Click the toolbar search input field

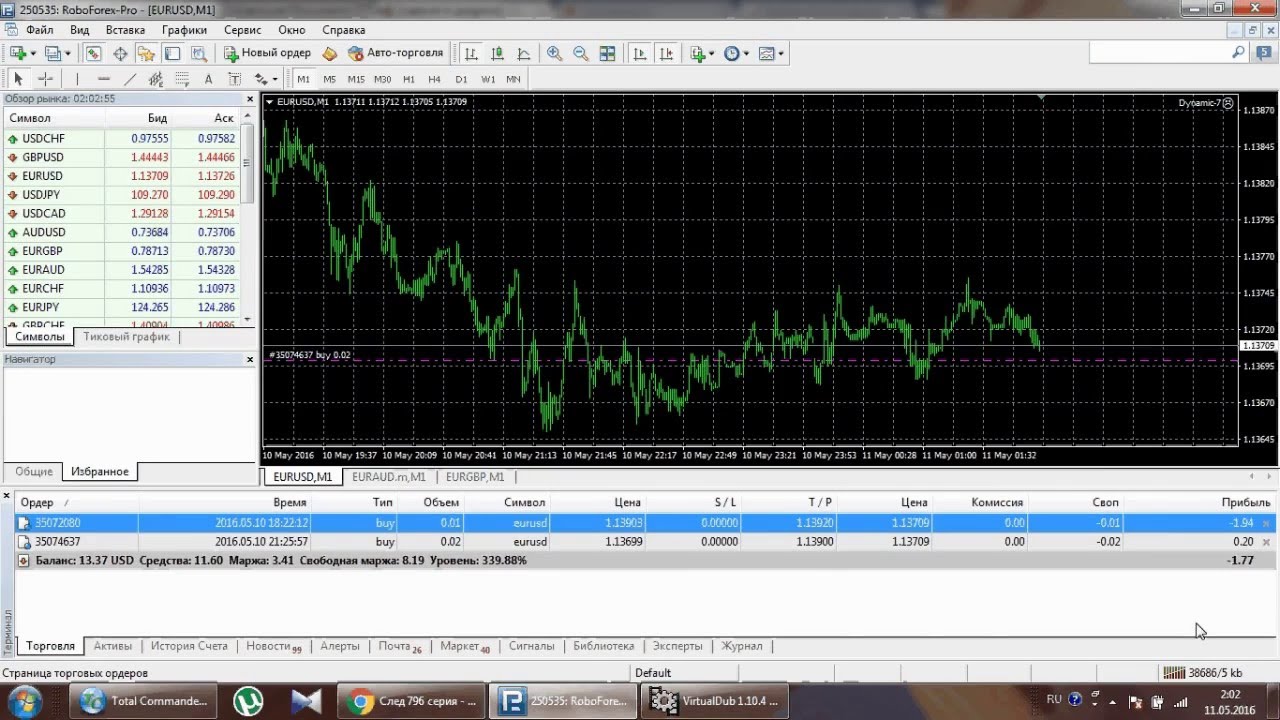[1158, 53]
